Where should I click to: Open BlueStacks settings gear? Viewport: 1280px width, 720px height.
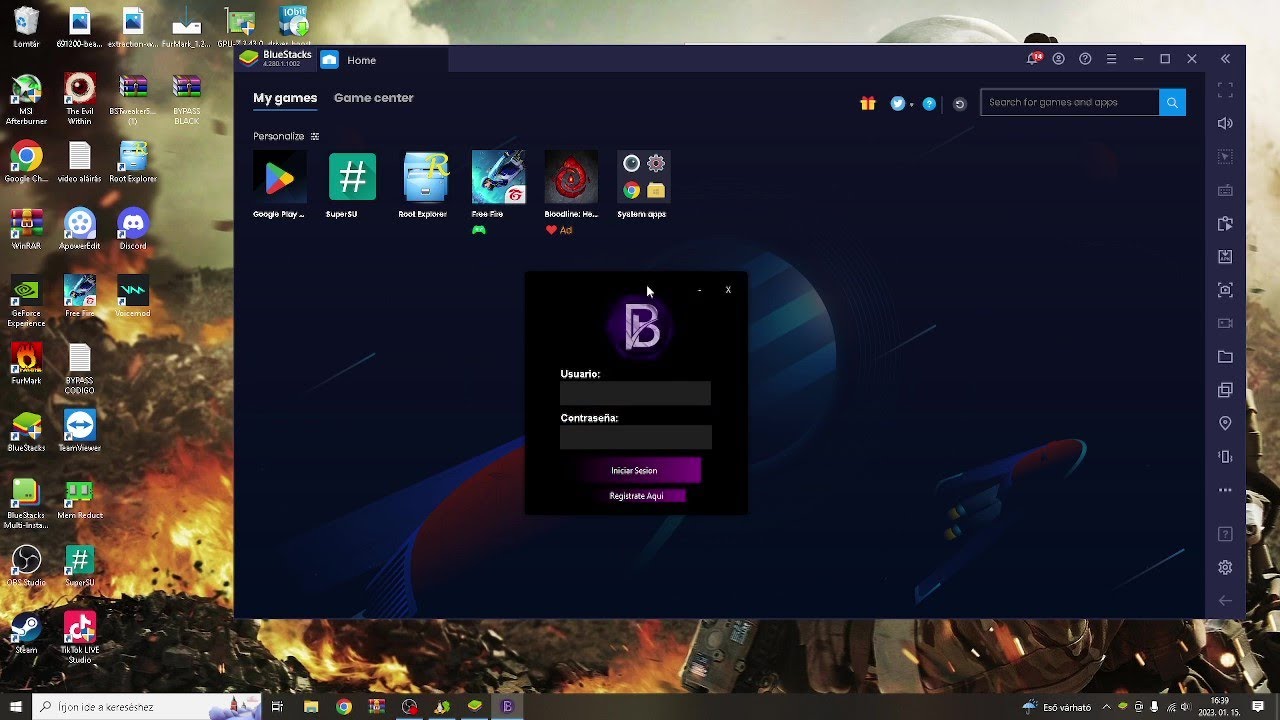click(1225, 568)
